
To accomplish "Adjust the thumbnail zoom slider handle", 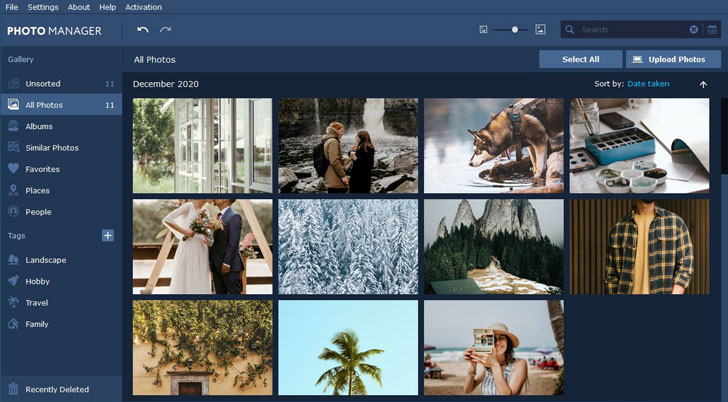I will 514,30.
